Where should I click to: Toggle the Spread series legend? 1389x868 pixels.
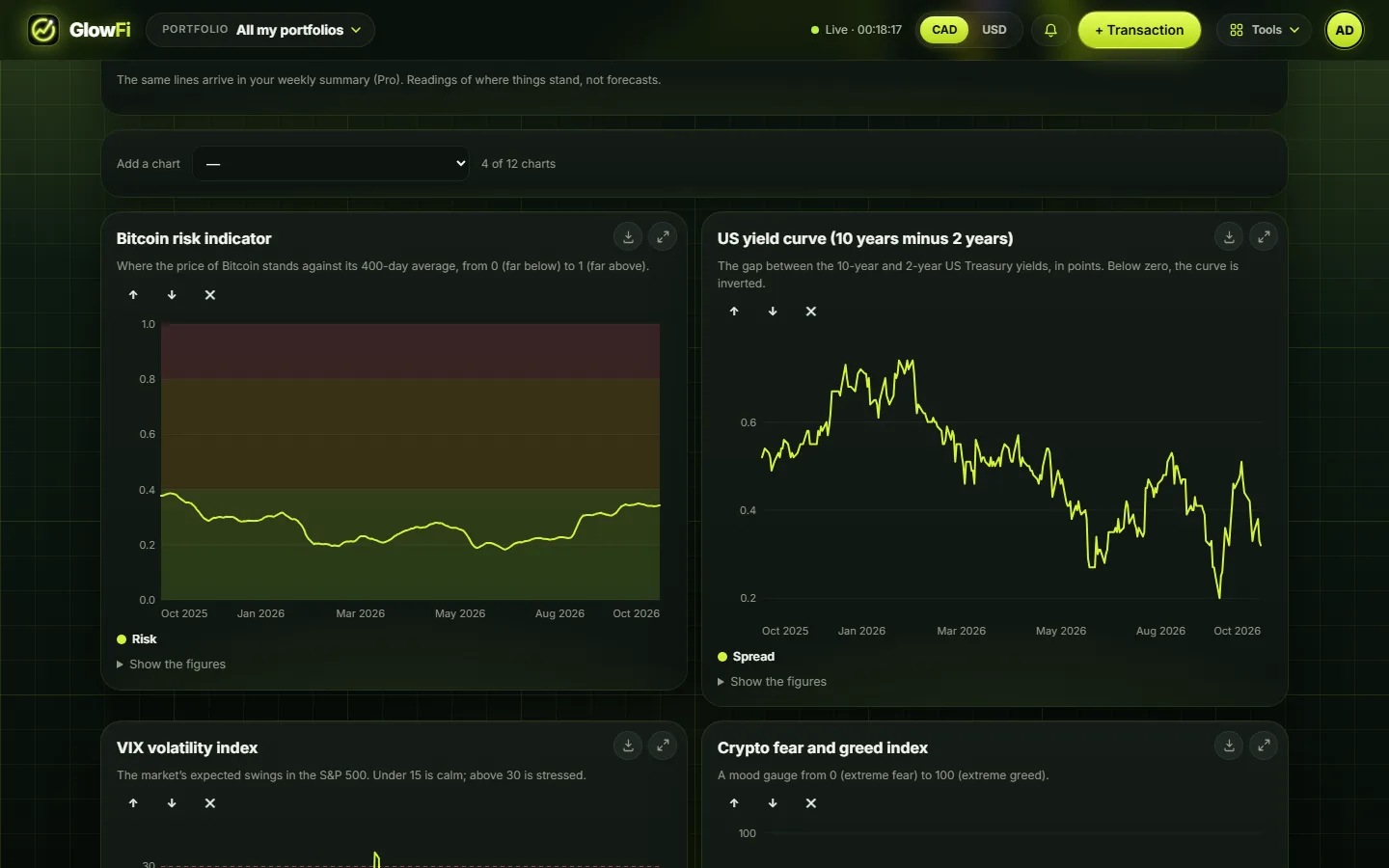click(x=747, y=657)
